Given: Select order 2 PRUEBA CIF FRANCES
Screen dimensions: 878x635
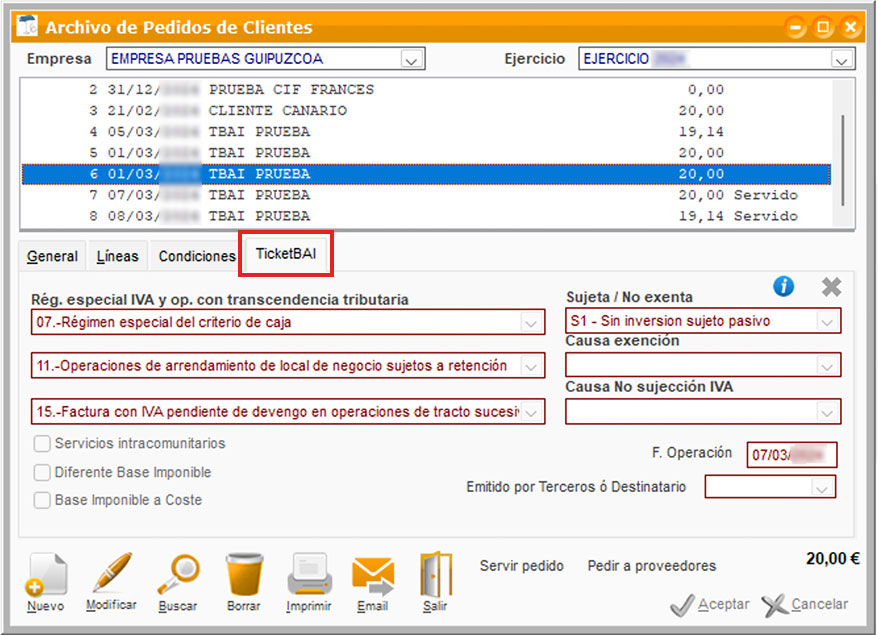Looking at the screenshot, I should [426, 90].
